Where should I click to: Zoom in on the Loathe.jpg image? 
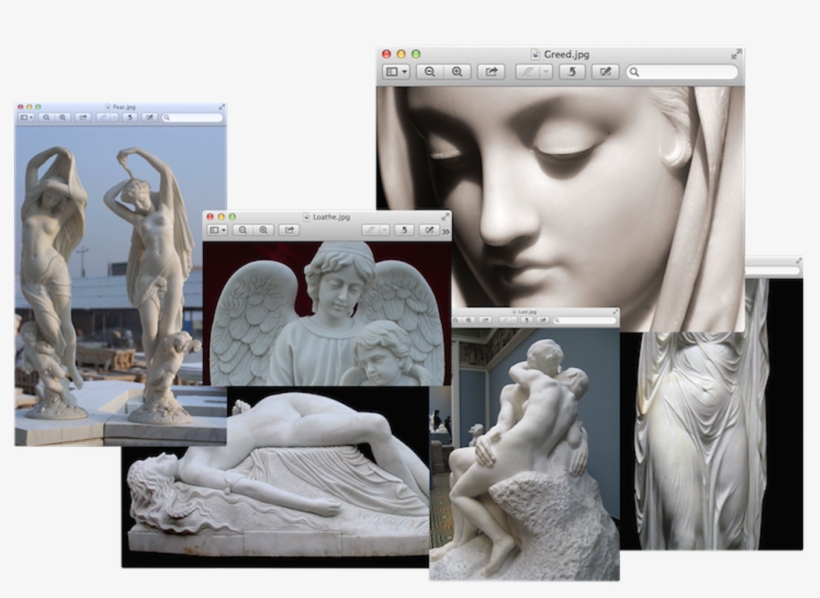click(x=263, y=230)
